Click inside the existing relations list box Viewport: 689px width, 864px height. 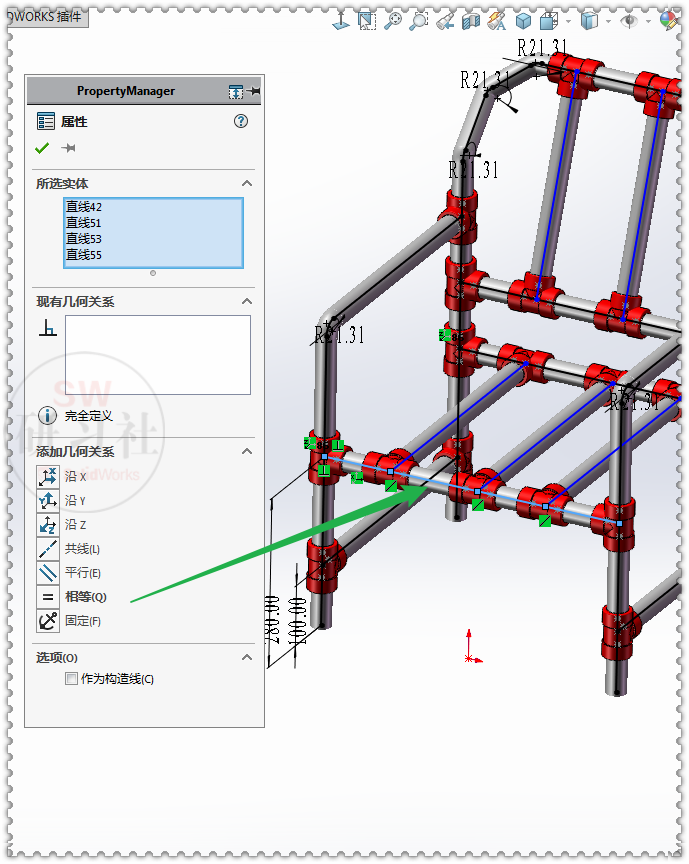coord(158,355)
